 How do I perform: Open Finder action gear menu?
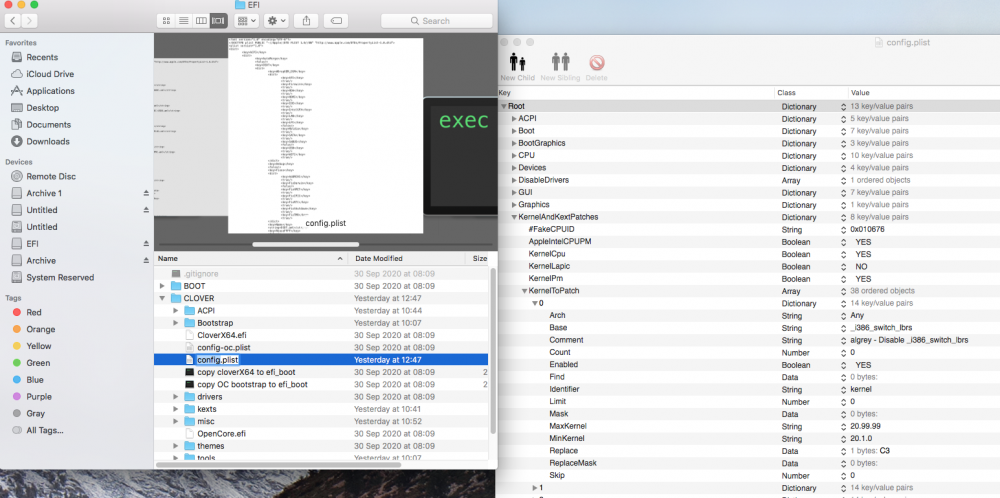click(276, 21)
